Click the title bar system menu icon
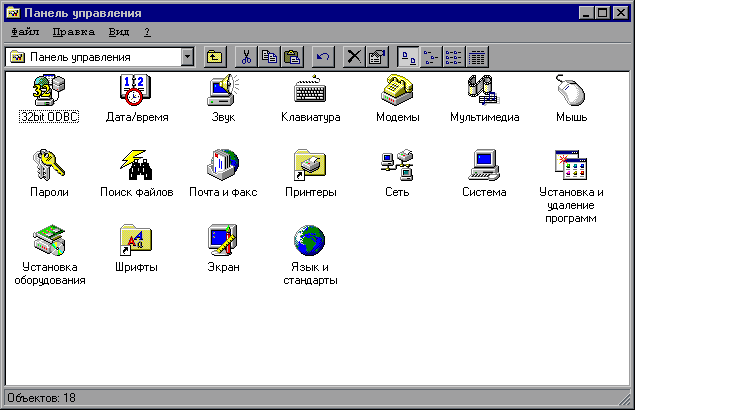This screenshot has width=731, height=416. [x=14, y=13]
